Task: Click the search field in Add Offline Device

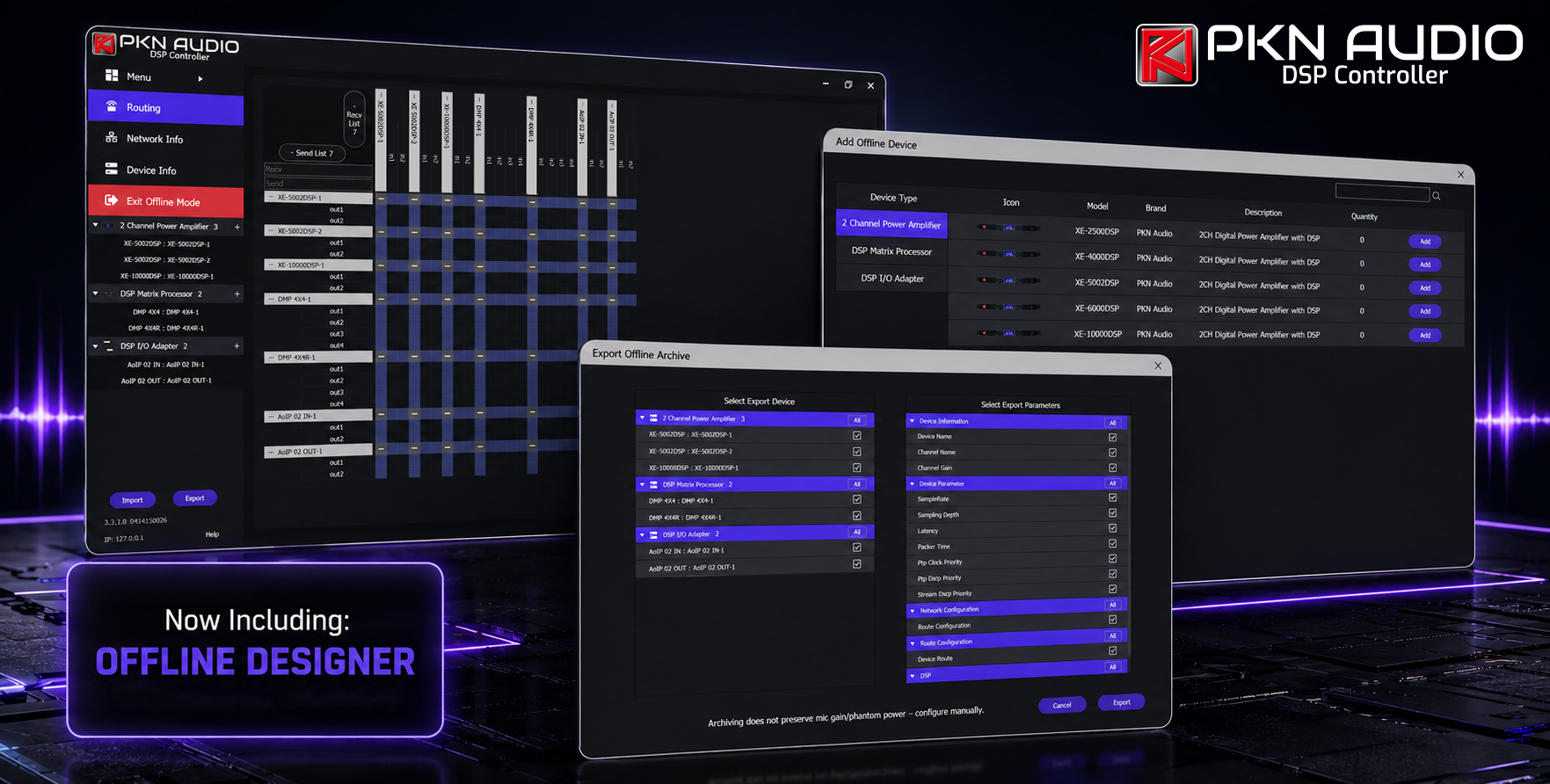Action: click(1382, 192)
